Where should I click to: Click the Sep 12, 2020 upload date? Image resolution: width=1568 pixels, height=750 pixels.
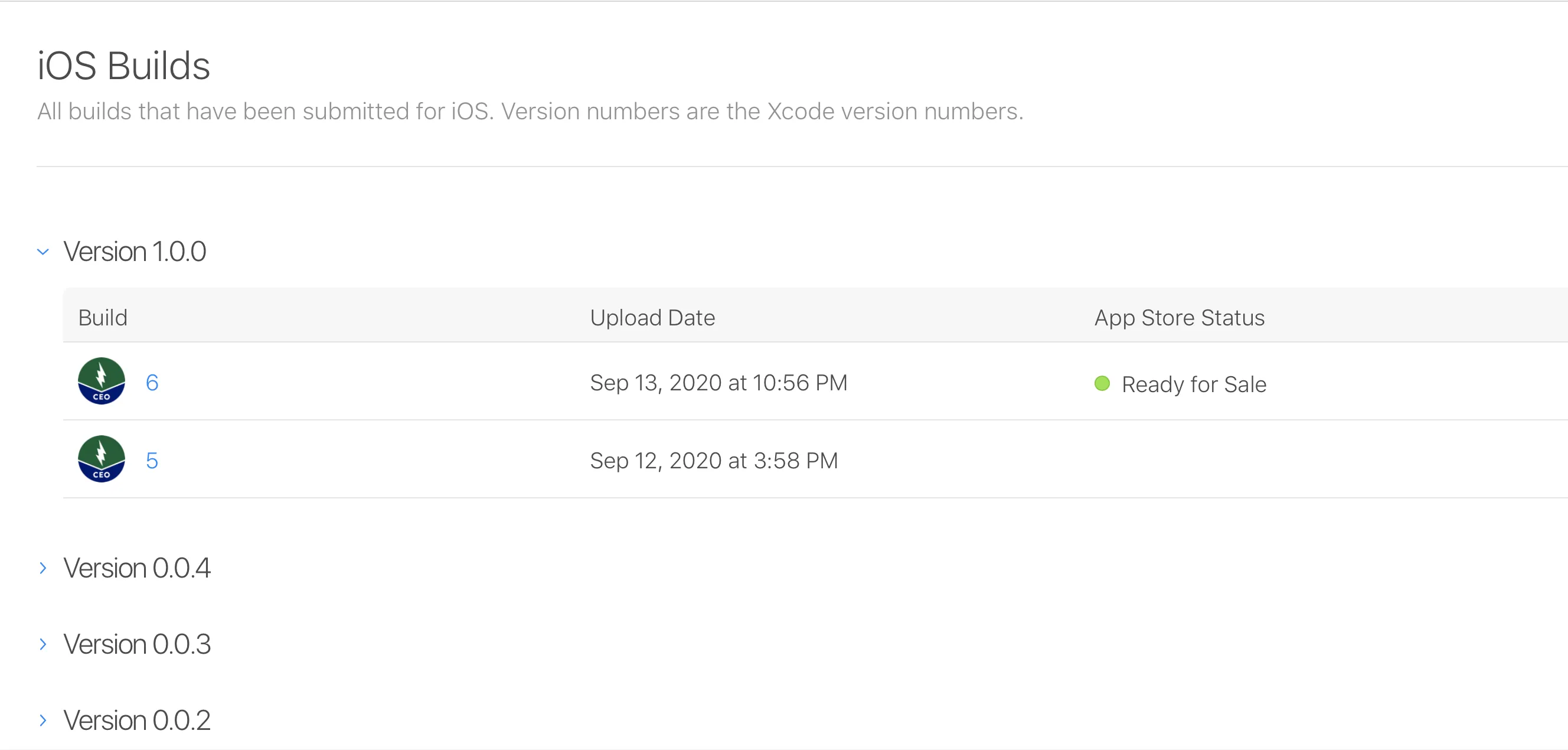point(713,461)
